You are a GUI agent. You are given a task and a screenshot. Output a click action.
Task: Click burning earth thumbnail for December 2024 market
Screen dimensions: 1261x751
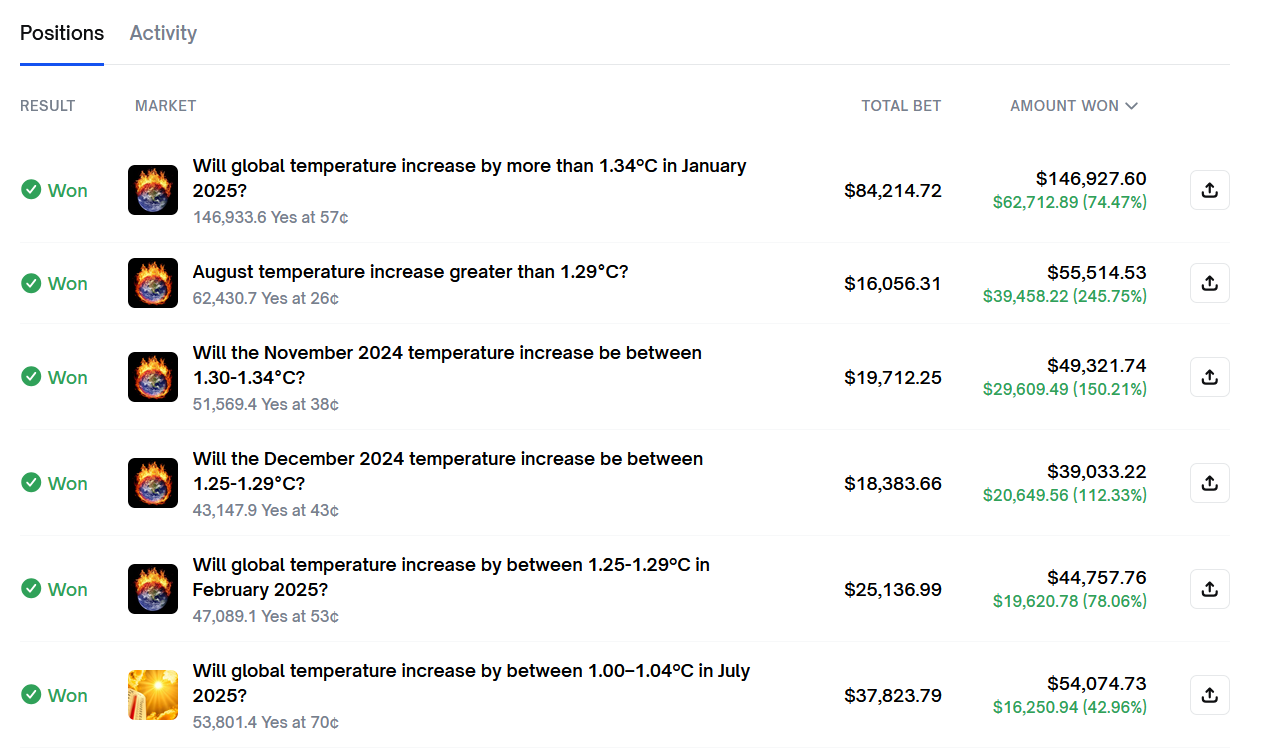pos(153,483)
